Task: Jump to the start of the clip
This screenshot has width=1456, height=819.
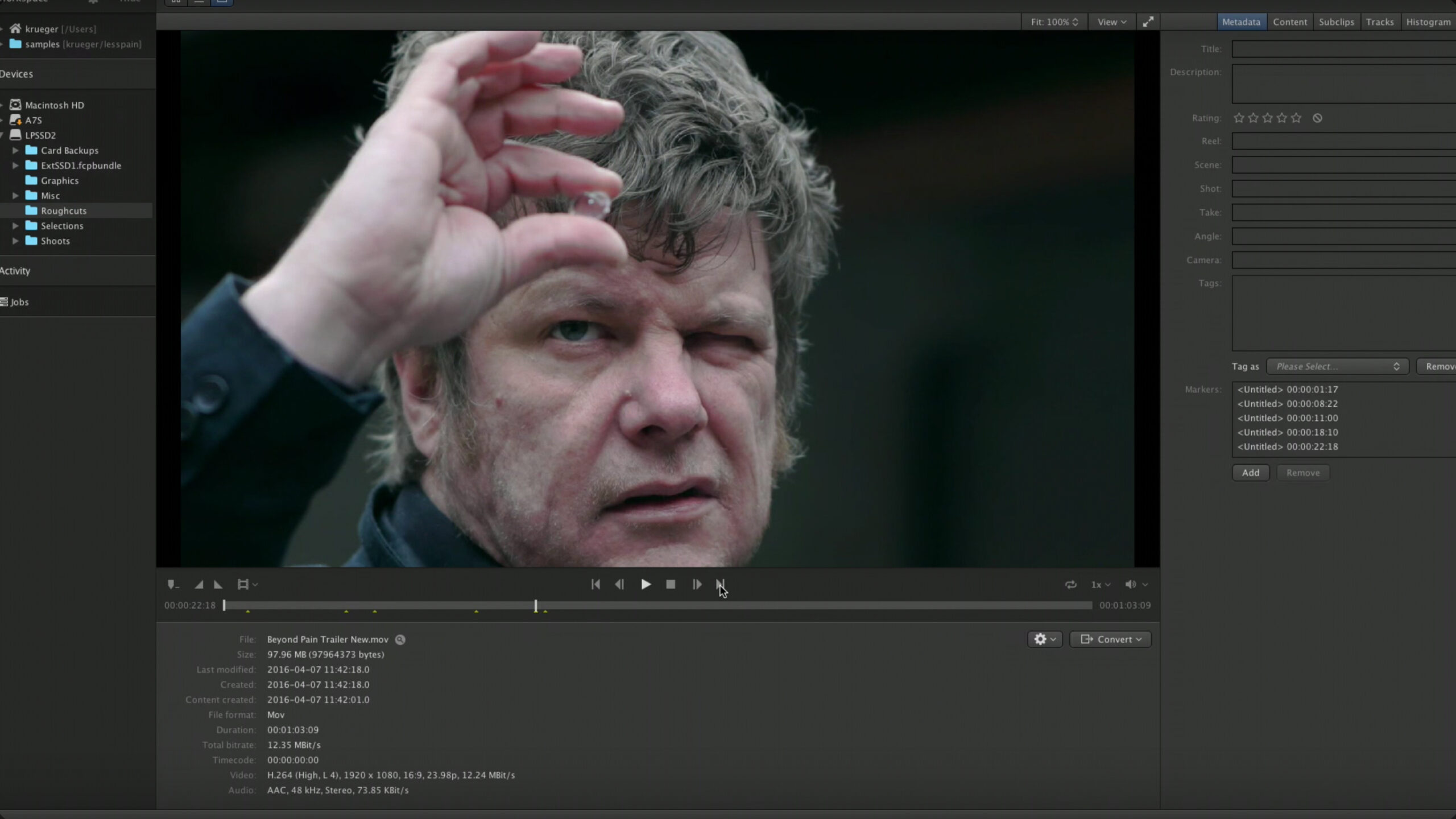Action: [595, 584]
